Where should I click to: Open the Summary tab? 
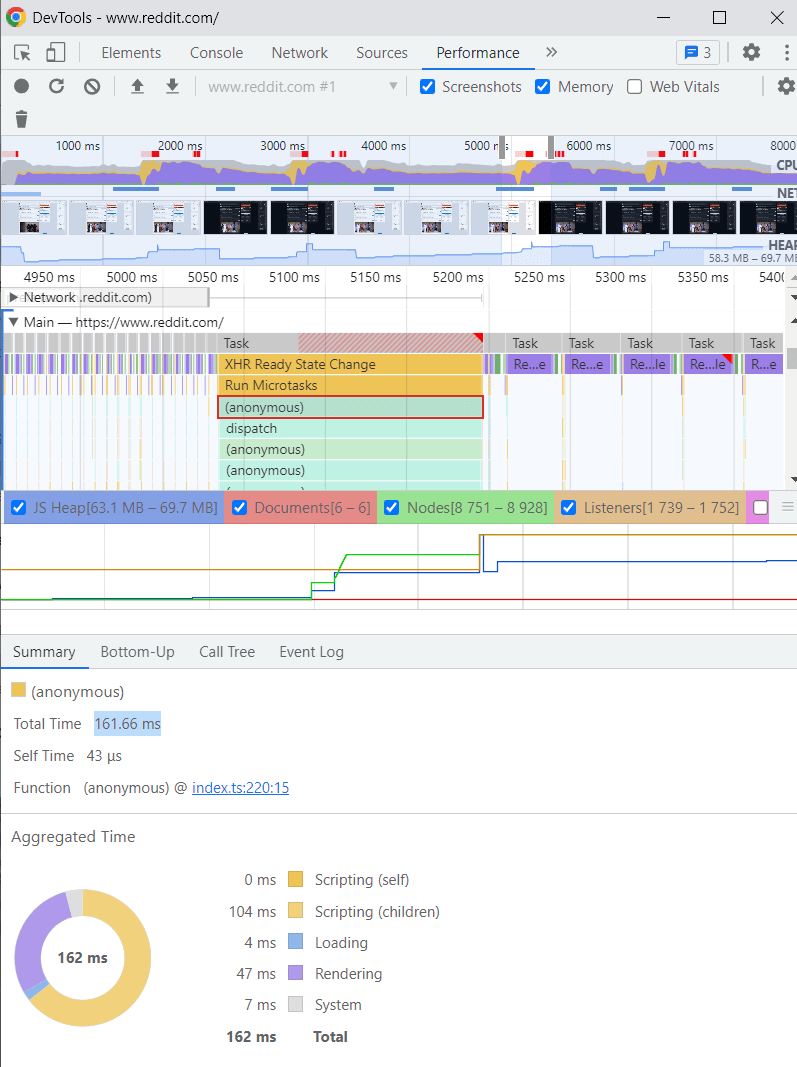pyautogui.click(x=44, y=652)
